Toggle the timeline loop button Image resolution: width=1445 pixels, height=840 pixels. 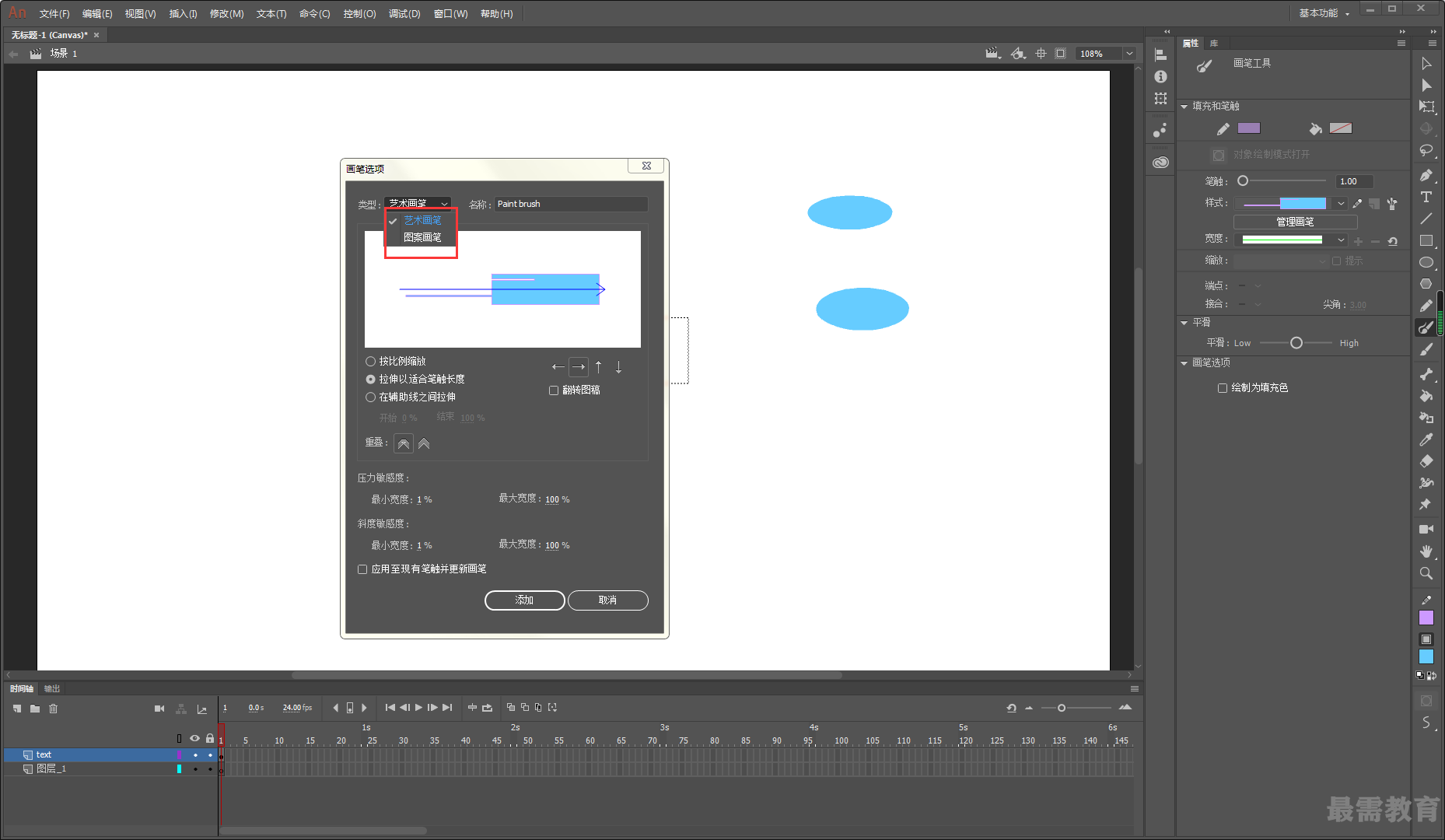tap(488, 708)
